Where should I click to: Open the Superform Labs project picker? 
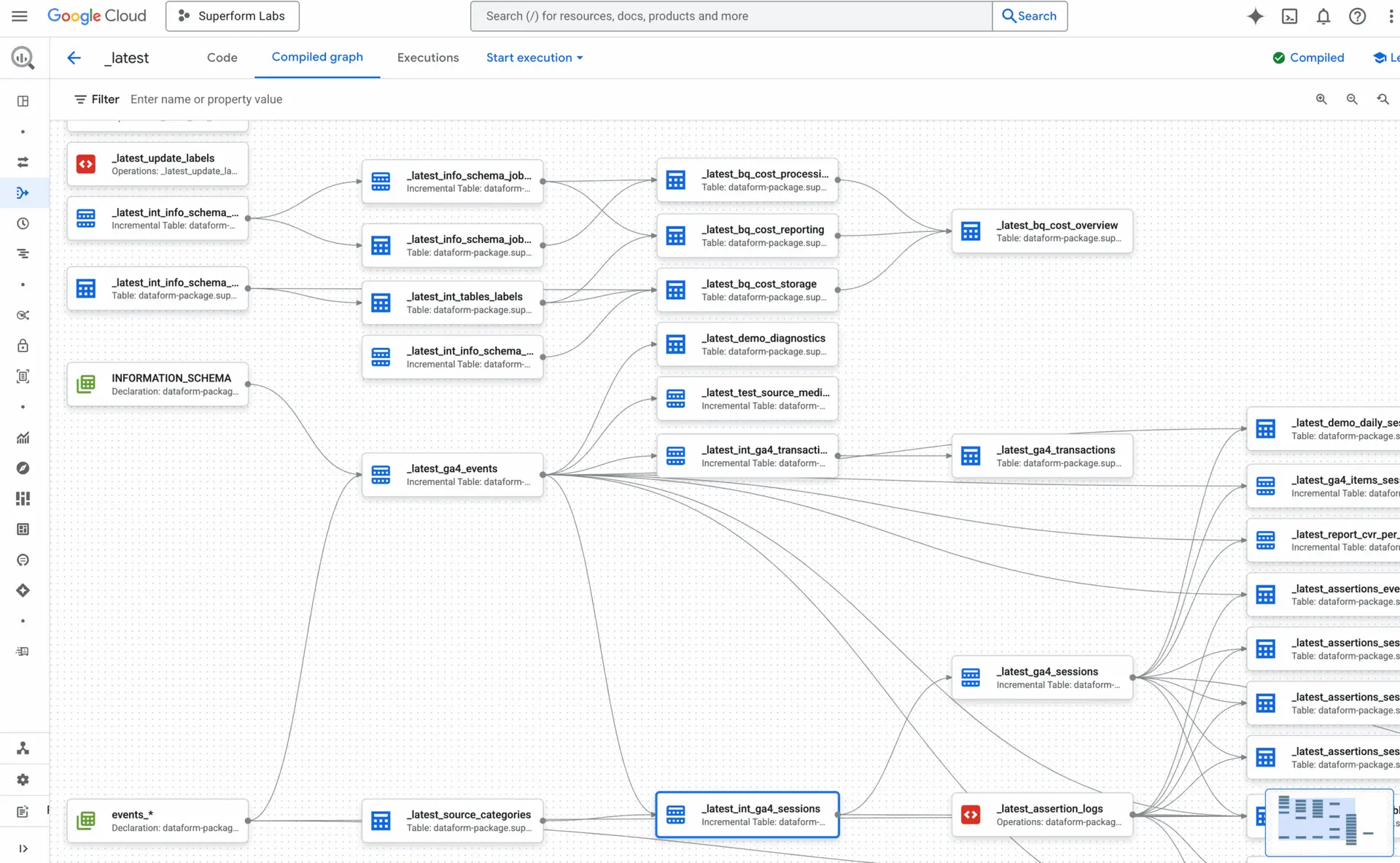point(232,16)
